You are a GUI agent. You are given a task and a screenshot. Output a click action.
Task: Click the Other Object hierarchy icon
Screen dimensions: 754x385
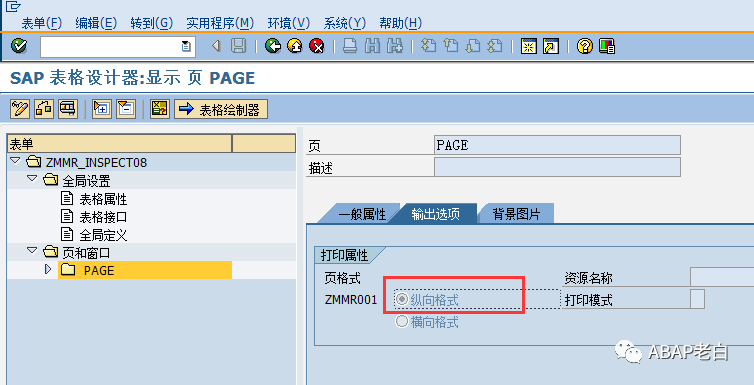(x=44, y=109)
